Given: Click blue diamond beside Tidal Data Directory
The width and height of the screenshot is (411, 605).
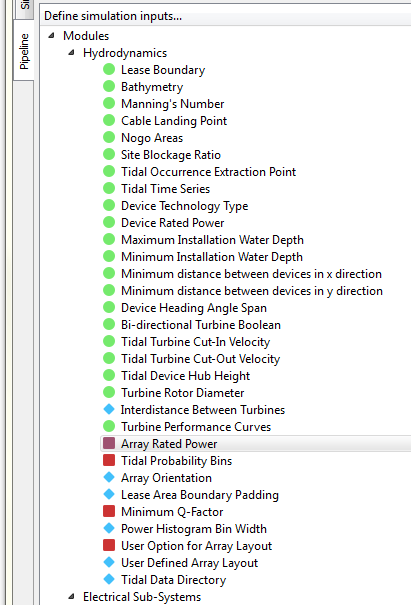Looking at the screenshot, I should 109,579.
